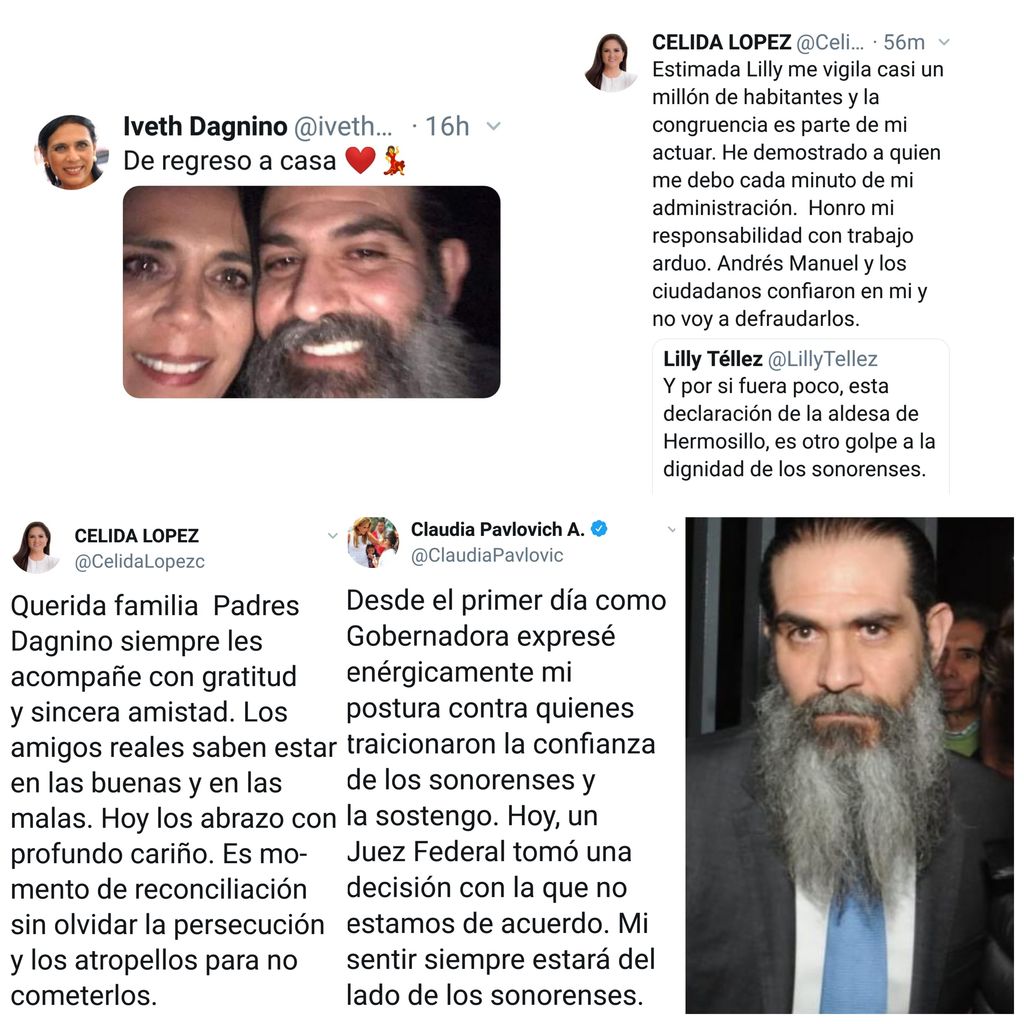
Task: Click the Iveth Dagnino display name
Action: pos(205,126)
